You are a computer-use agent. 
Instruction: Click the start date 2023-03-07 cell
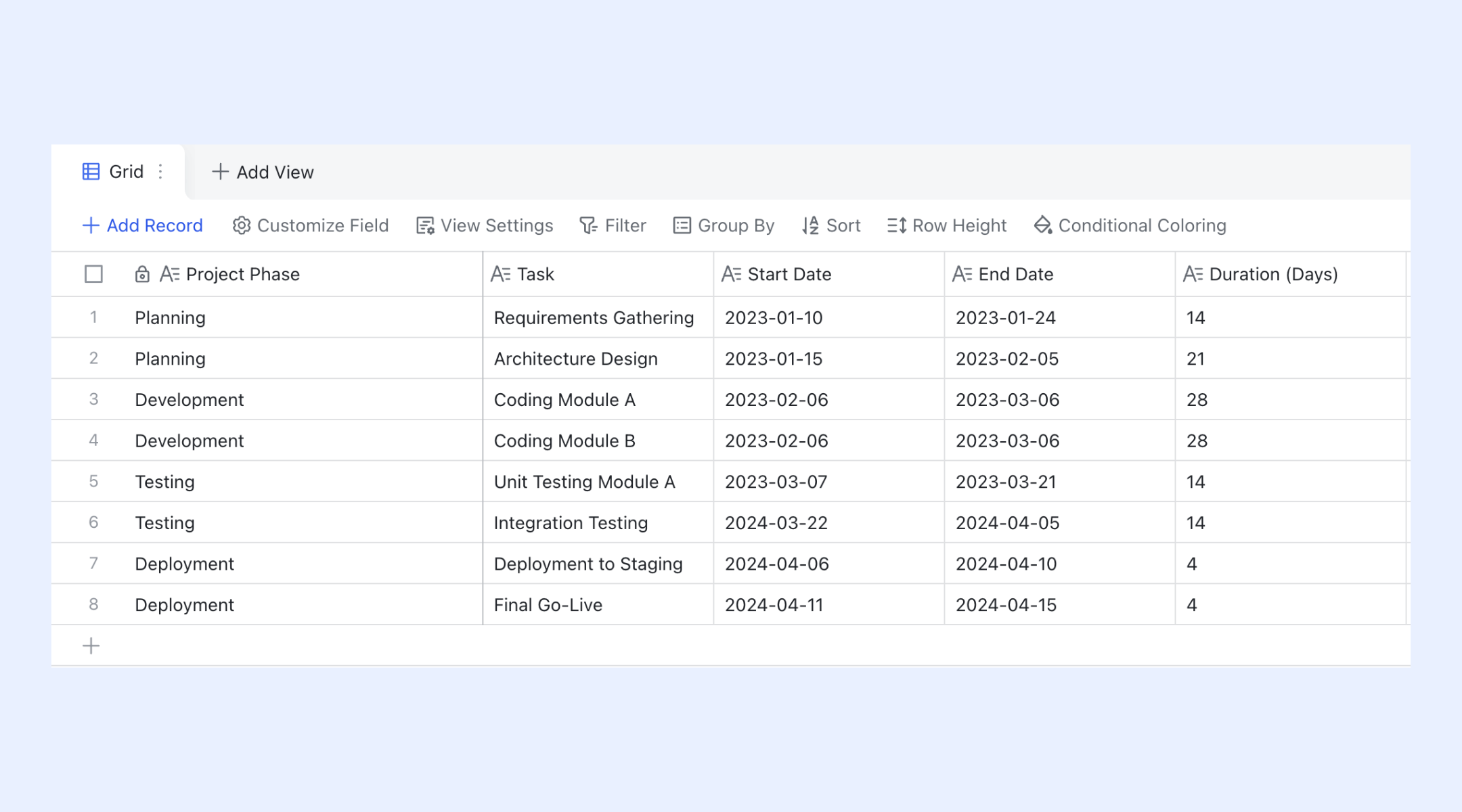(x=829, y=482)
